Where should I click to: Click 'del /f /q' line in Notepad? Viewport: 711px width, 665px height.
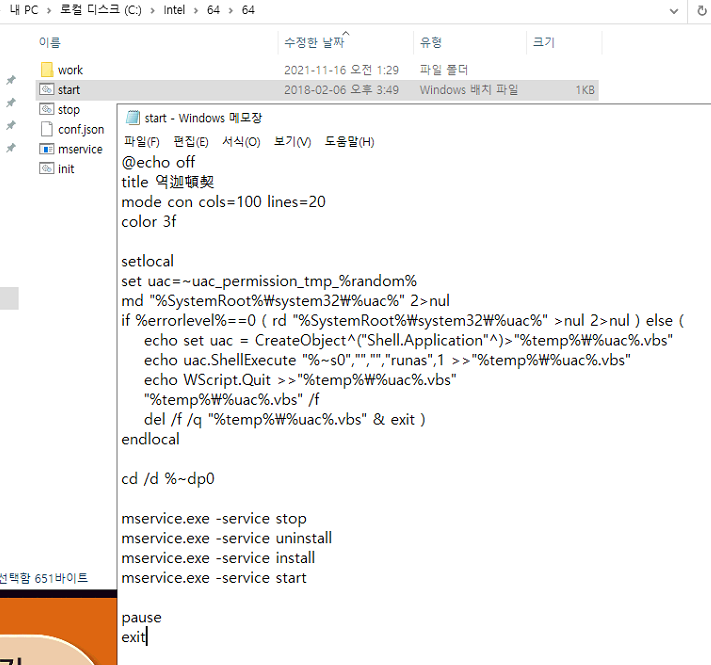285,420
